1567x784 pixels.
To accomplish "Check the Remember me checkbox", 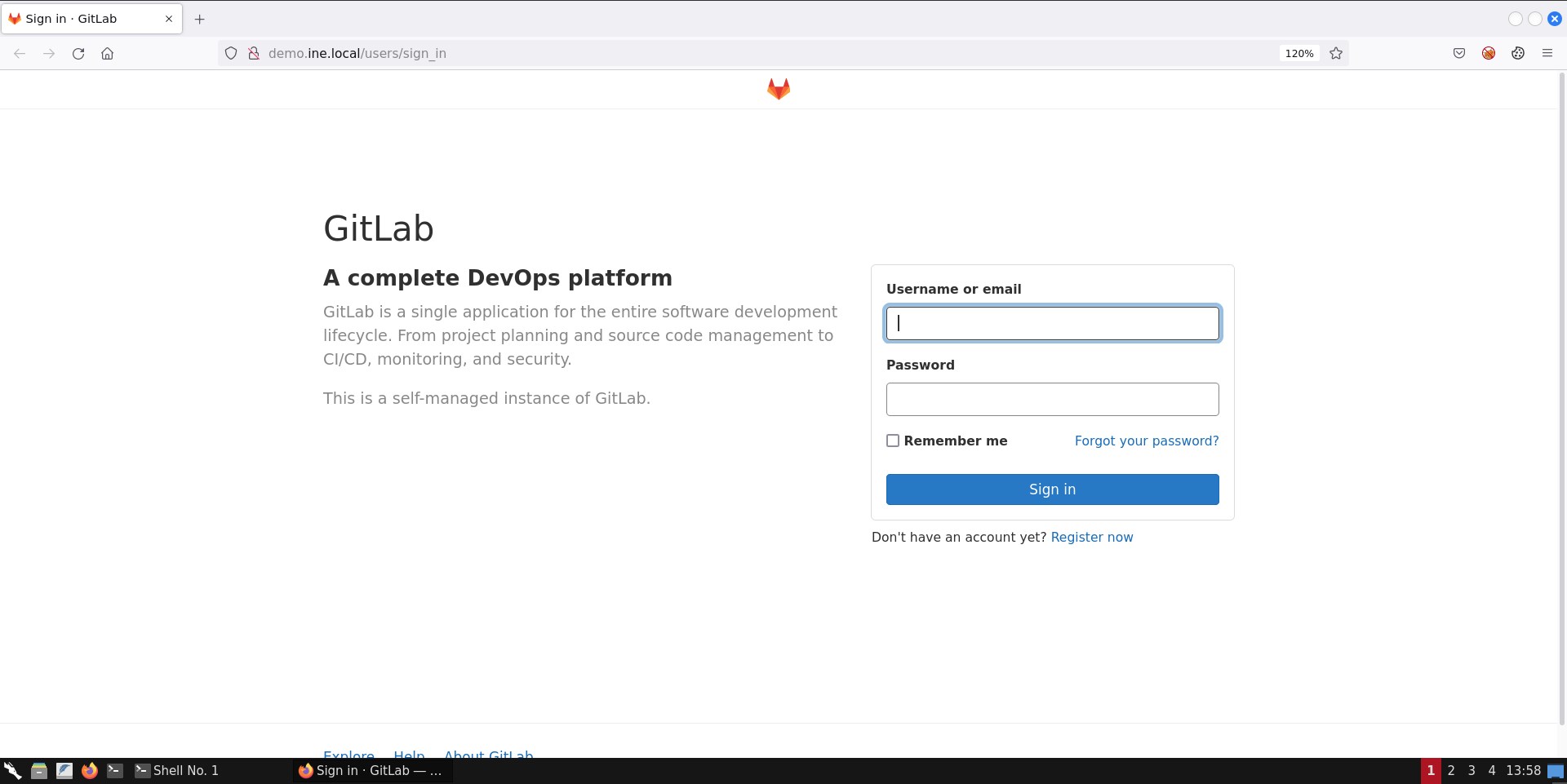I will [x=893, y=441].
